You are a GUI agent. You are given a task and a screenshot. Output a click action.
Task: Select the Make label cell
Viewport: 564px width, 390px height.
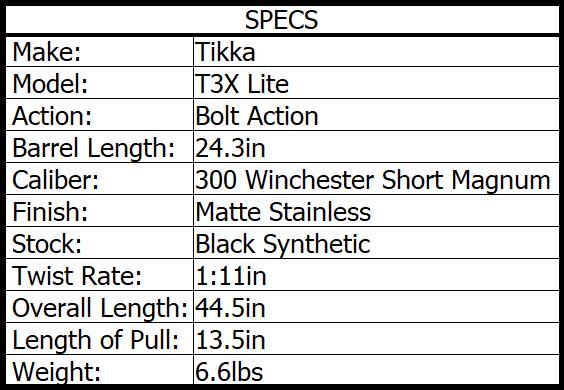coord(100,52)
